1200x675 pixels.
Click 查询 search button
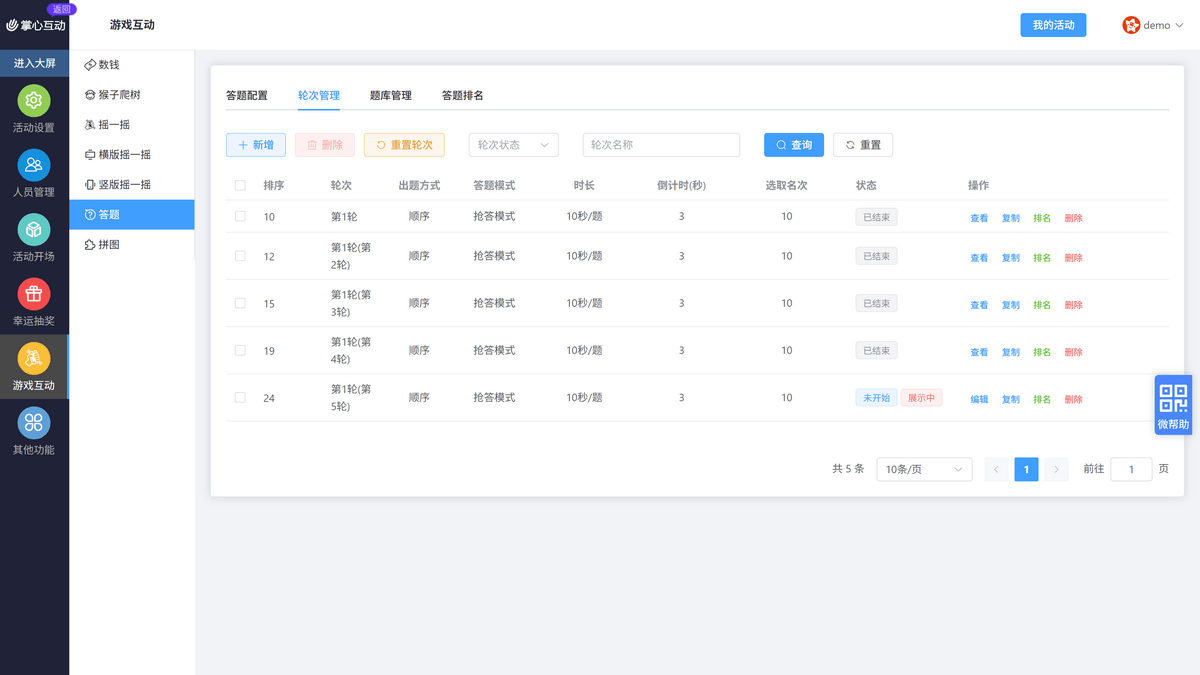[794, 145]
